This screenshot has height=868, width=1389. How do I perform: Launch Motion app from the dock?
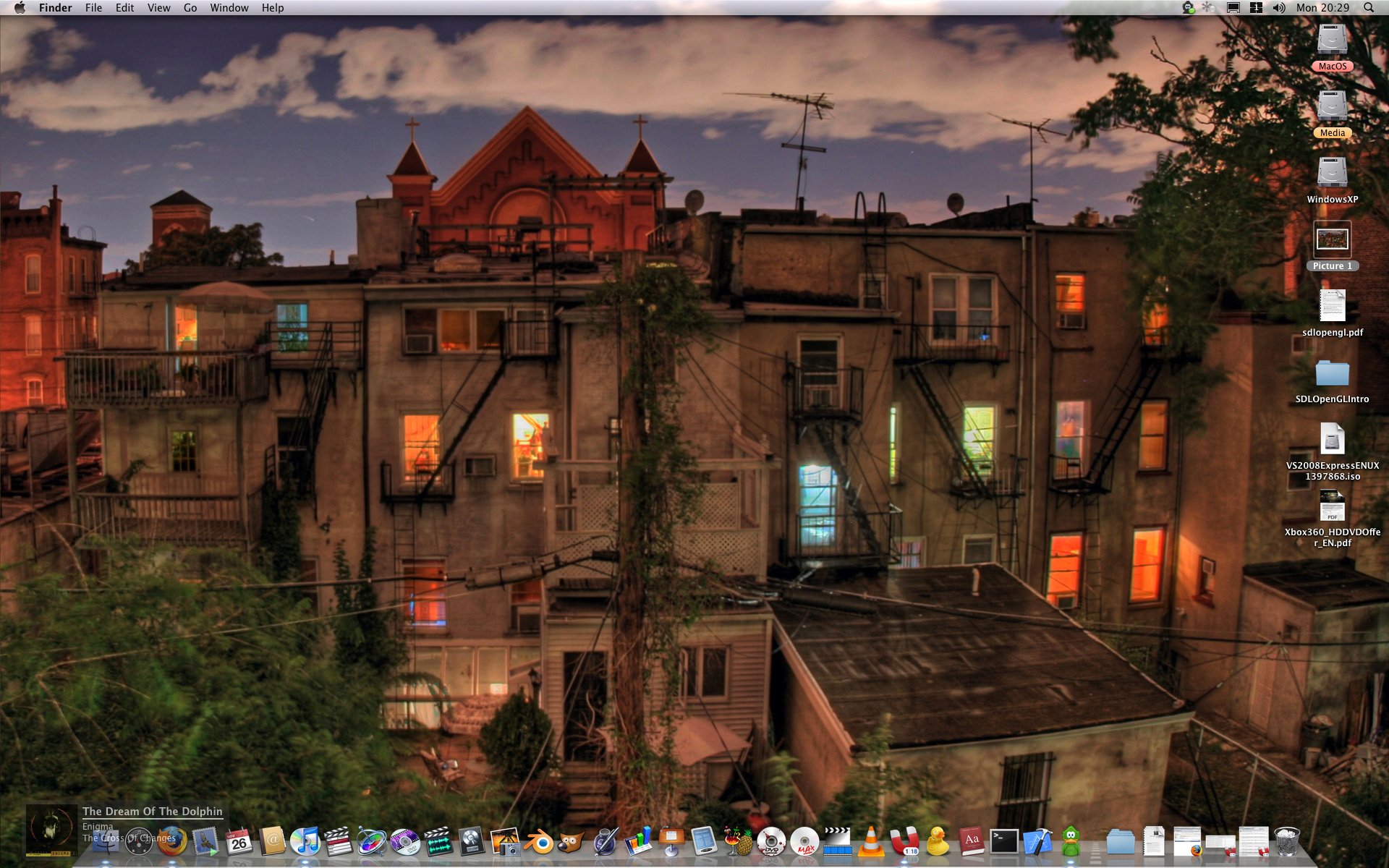[x=372, y=841]
